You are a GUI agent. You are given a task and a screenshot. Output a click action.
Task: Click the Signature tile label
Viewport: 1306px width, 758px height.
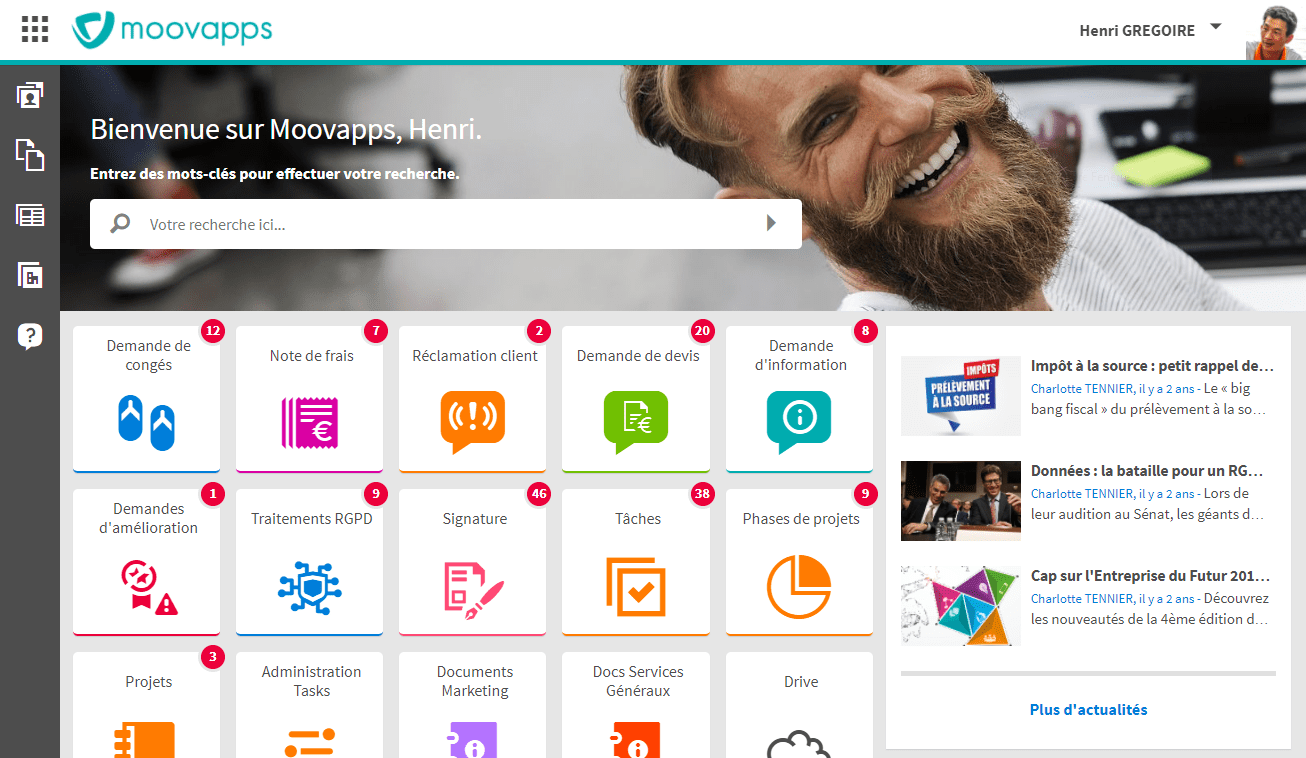(x=475, y=518)
